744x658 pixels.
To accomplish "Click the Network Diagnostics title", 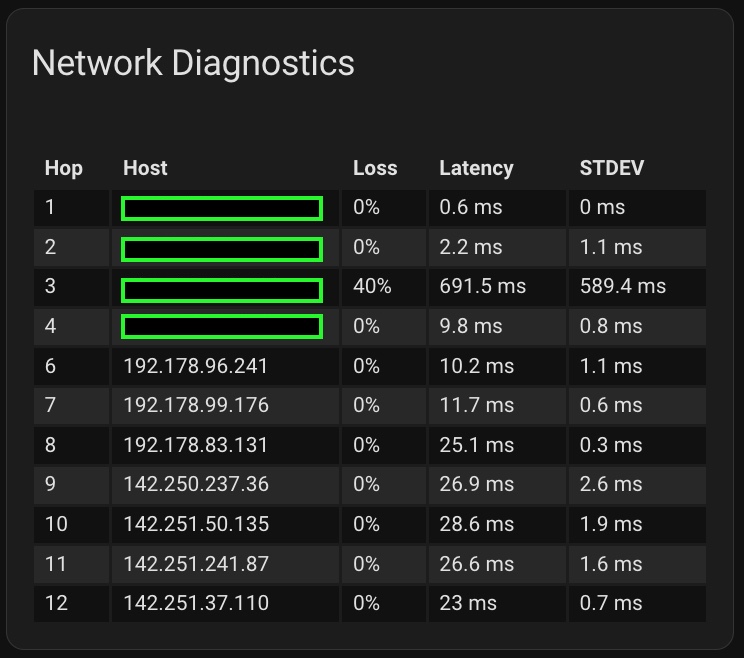I will tap(193, 63).
